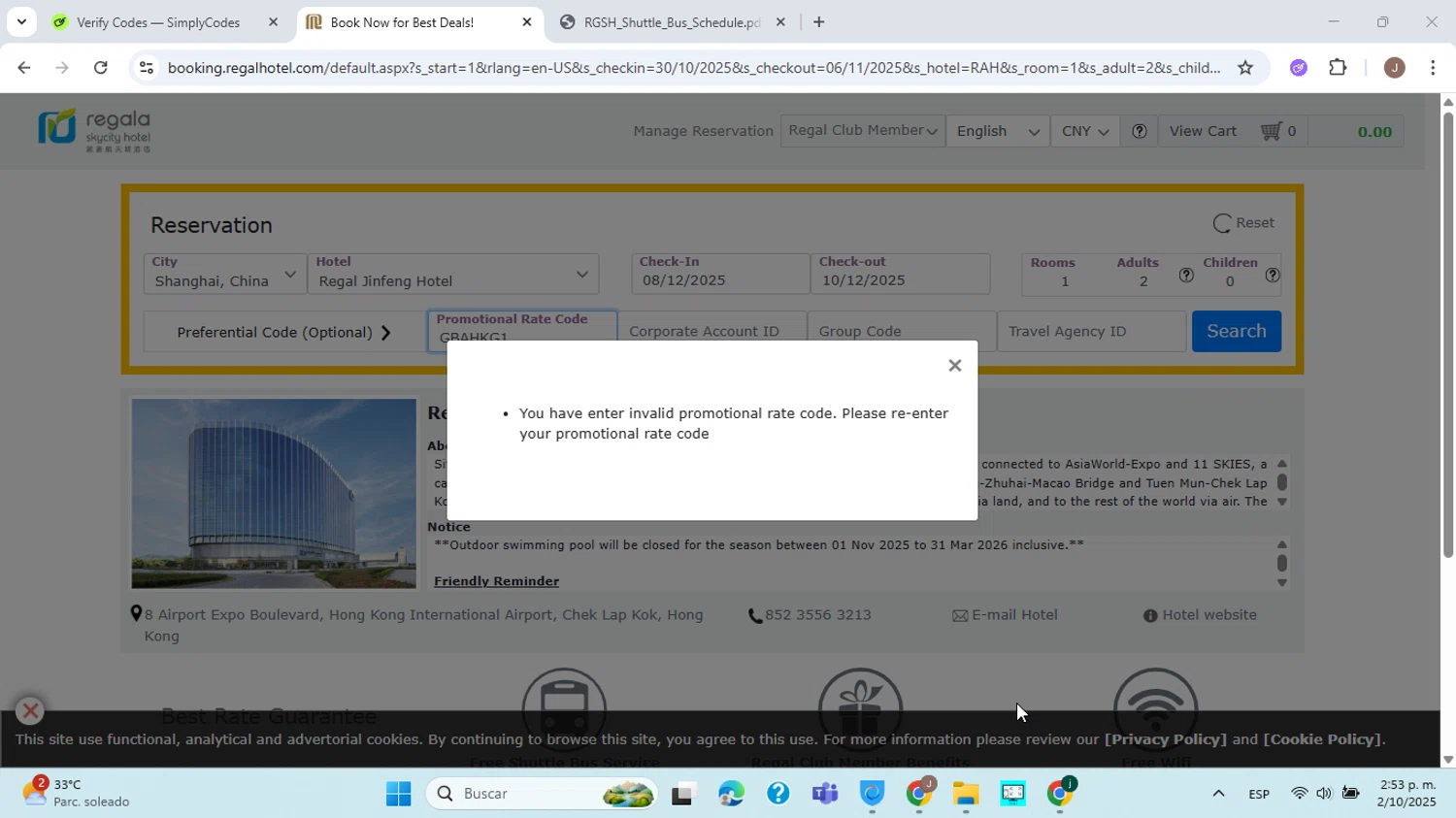
Task: Switch to Verify Codes — SimplyCodes tab
Action: [157, 22]
